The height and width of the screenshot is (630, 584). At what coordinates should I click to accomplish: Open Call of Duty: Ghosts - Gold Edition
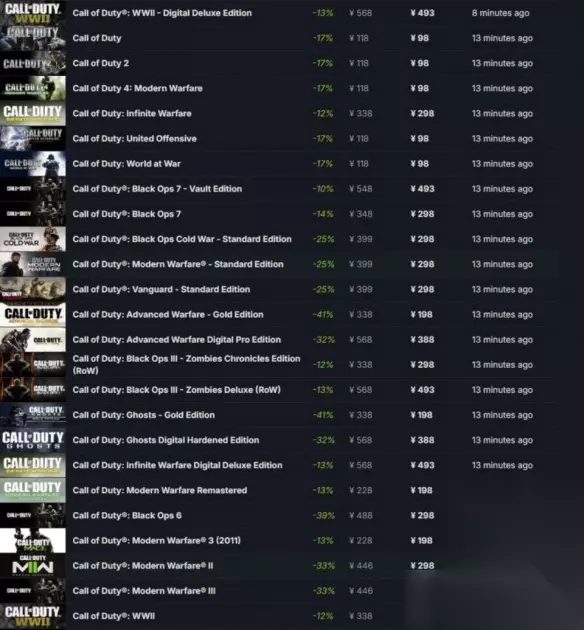point(143,415)
